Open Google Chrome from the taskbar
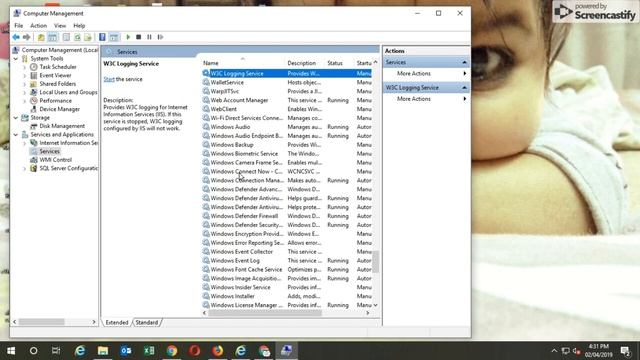 point(172,351)
